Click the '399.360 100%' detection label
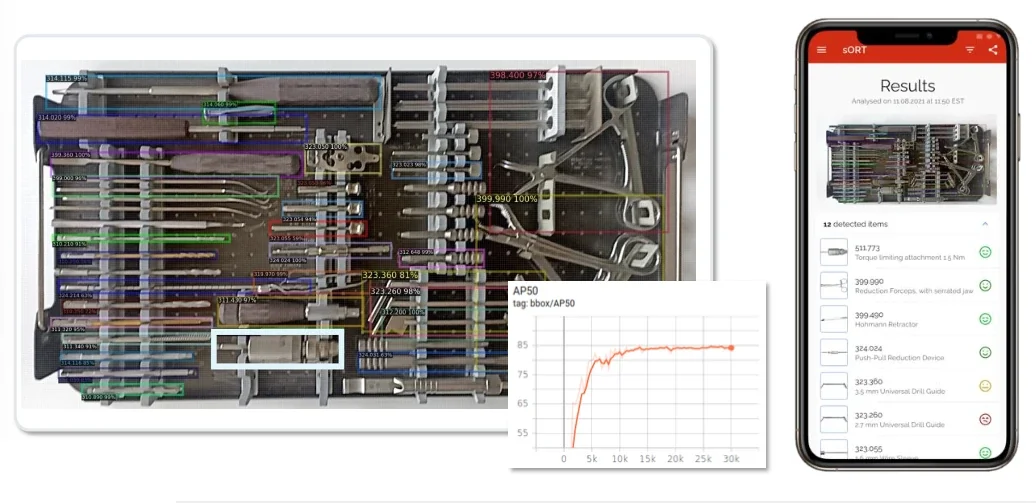1036x503 pixels. coord(72,155)
